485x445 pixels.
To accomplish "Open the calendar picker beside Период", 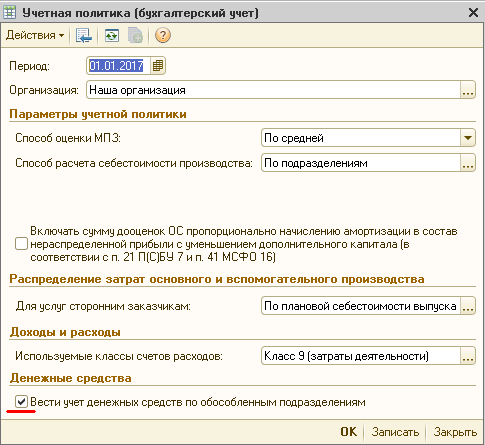I will pyautogui.click(x=158, y=66).
